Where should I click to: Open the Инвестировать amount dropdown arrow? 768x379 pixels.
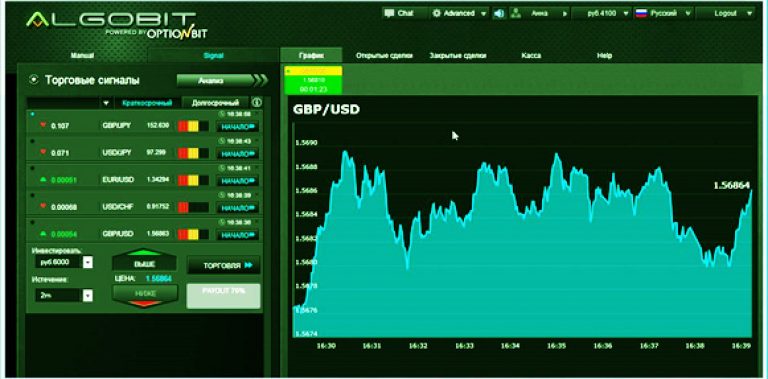coord(88,263)
